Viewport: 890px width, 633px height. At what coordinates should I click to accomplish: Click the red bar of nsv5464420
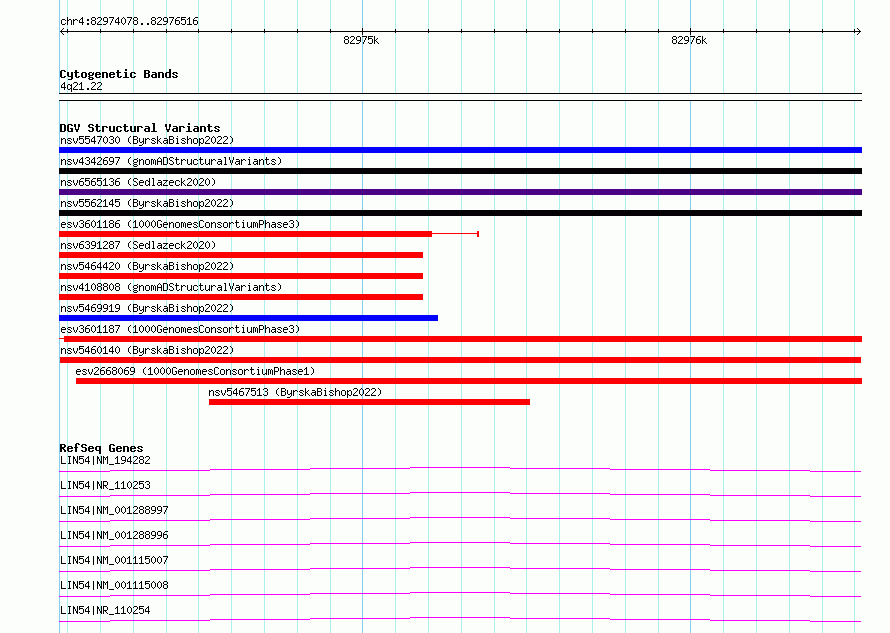[x=241, y=276]
